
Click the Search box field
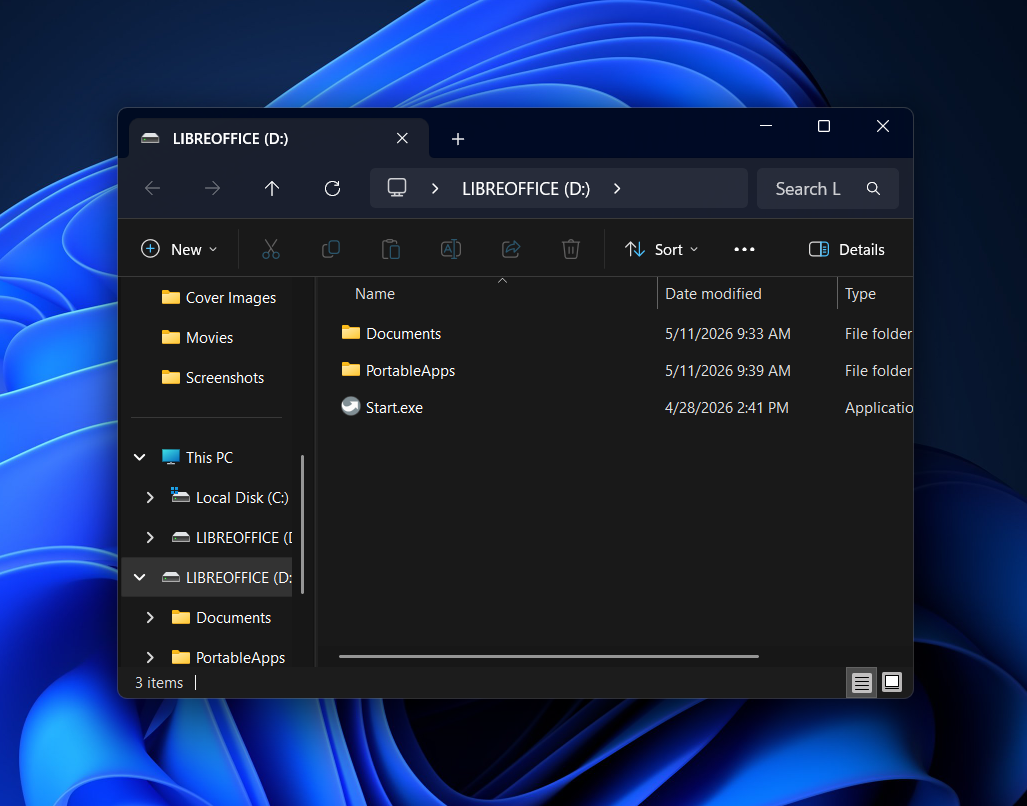(827, 189)
